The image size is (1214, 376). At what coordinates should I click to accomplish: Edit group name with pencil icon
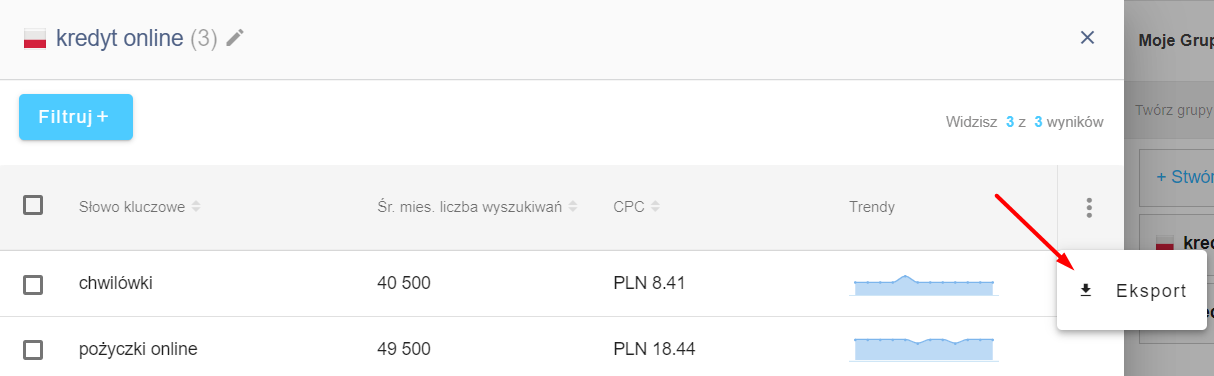click(x=235, y=38)
